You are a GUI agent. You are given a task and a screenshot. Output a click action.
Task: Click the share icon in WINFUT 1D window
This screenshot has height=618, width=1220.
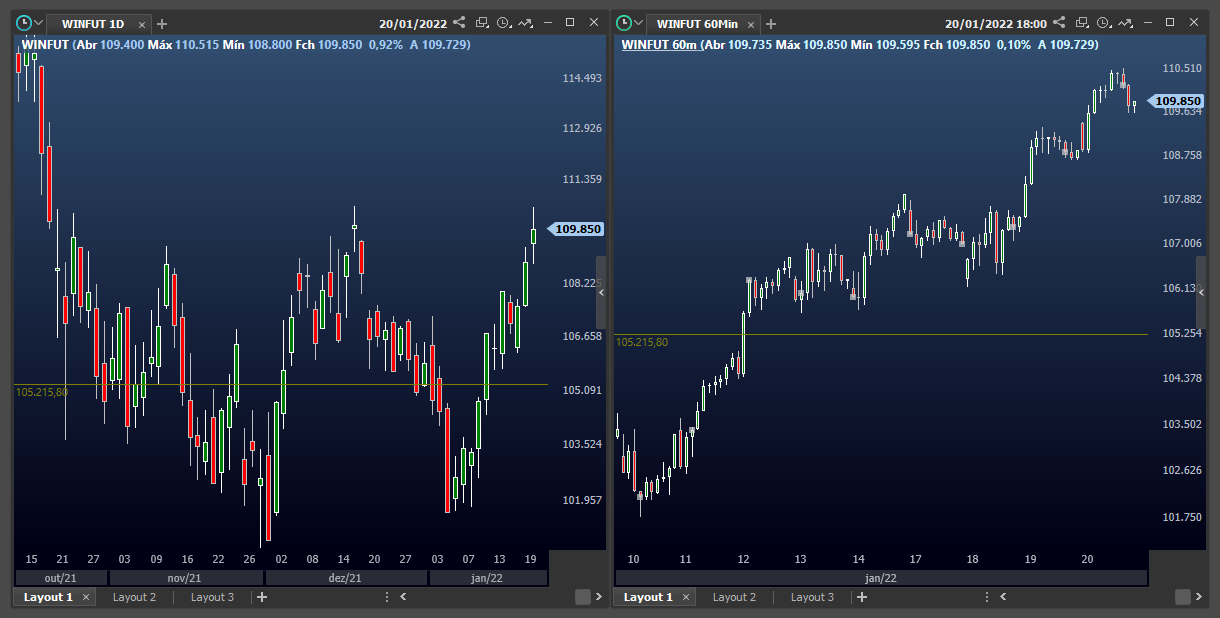pyautogui.click(x=459, y=22)
